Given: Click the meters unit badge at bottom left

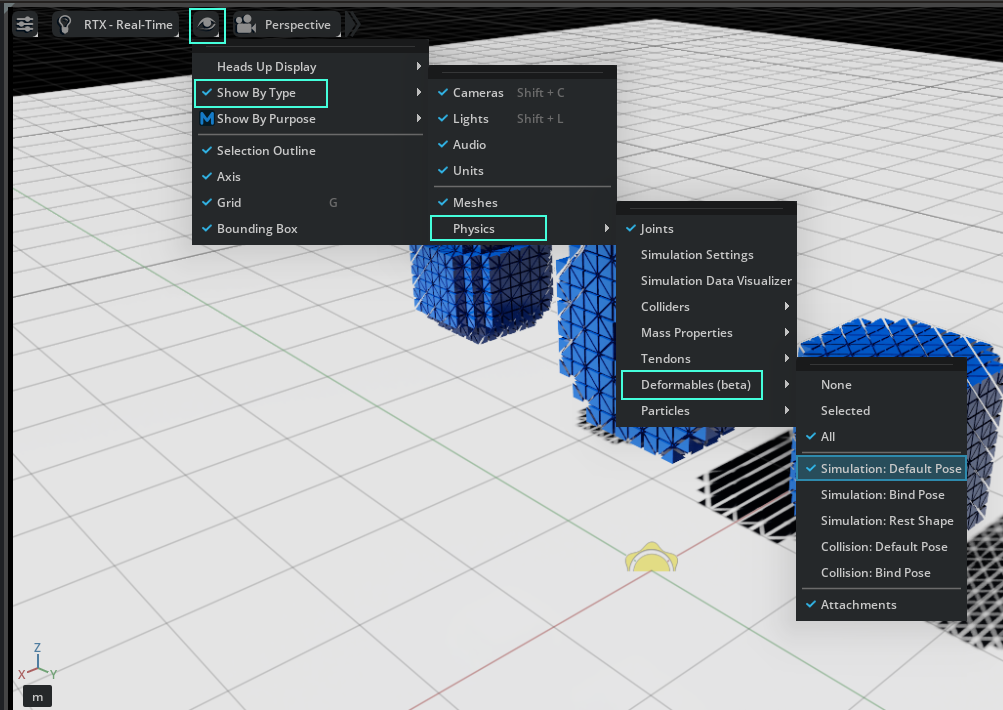Looking at the screenshot, I should pyautogui.click(x=36, y=696).
